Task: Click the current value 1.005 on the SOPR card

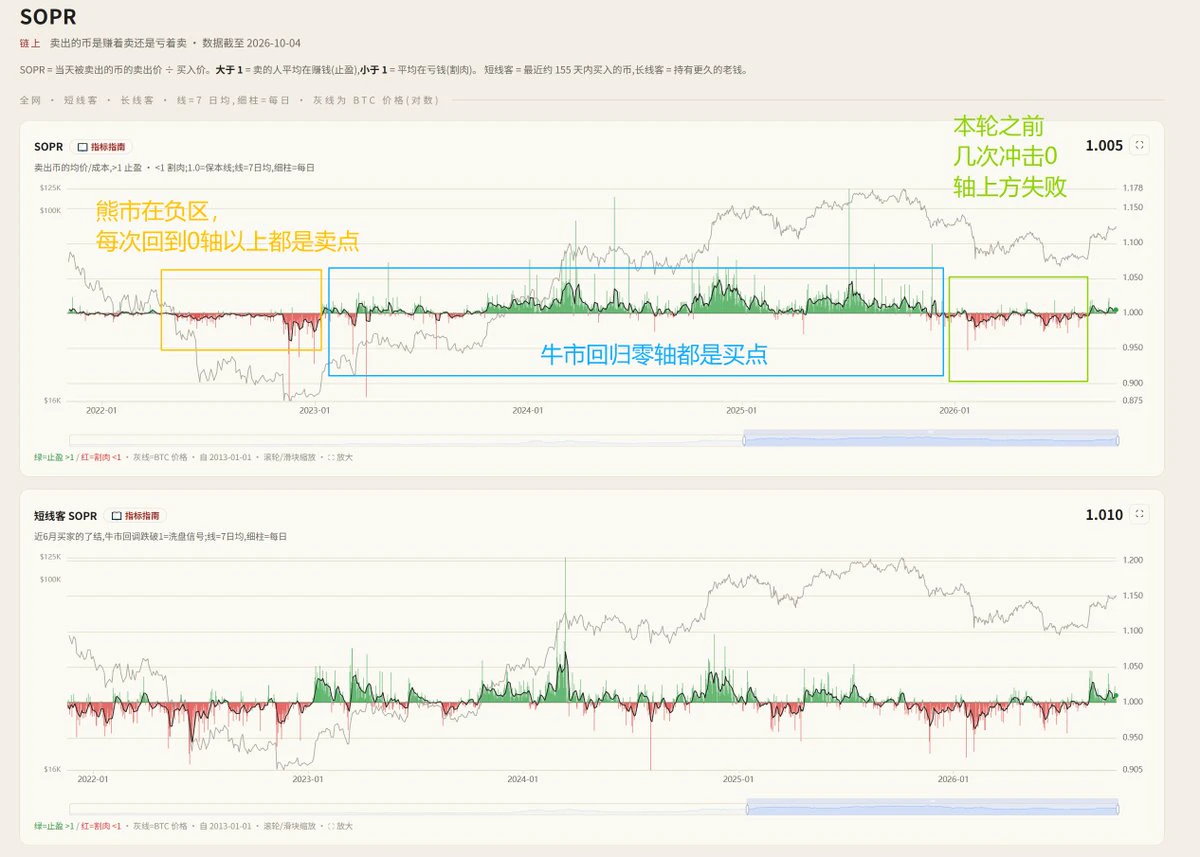Action: pyautogui.click(x=1104, y=146)
